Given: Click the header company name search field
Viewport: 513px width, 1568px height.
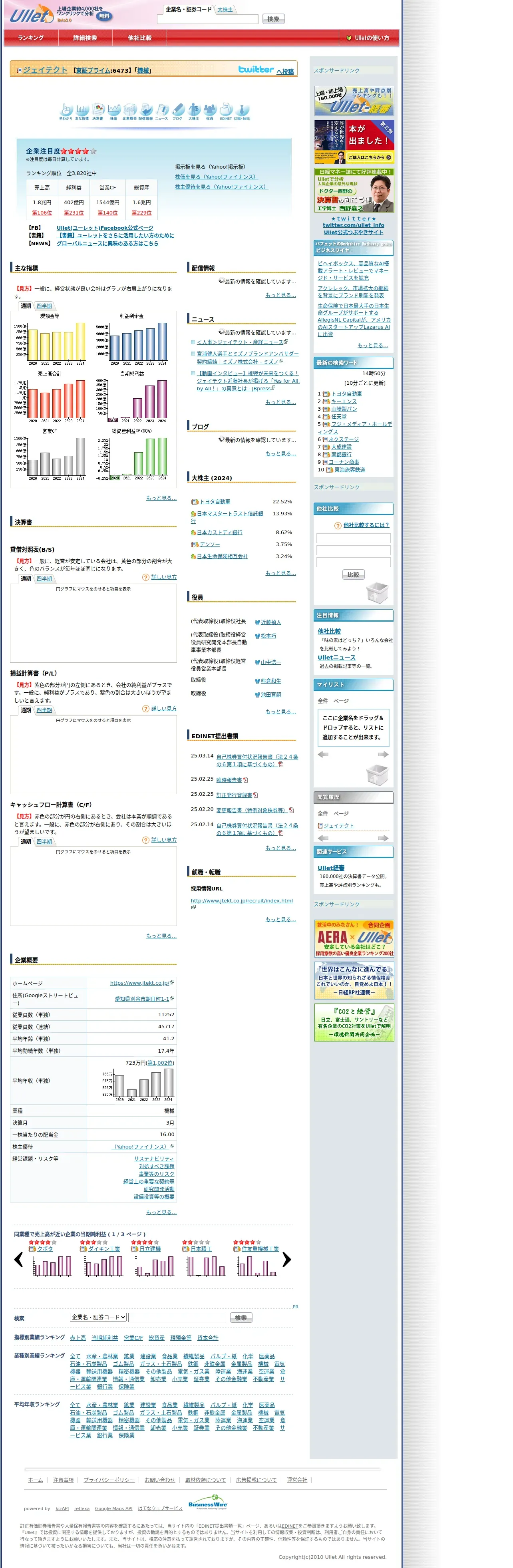Looking at the screenshot, I should coord(207,19).
